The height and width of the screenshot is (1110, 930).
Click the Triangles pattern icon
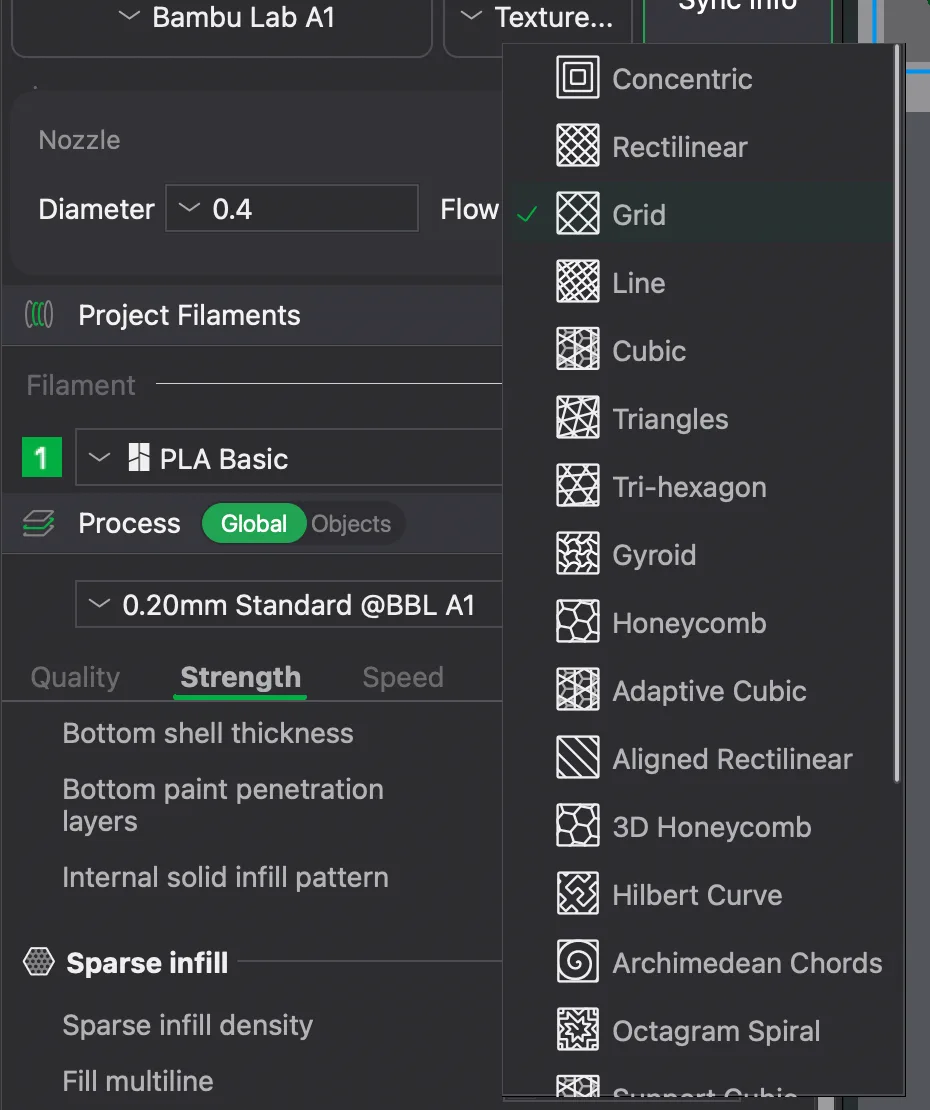(x=578, y=417)
